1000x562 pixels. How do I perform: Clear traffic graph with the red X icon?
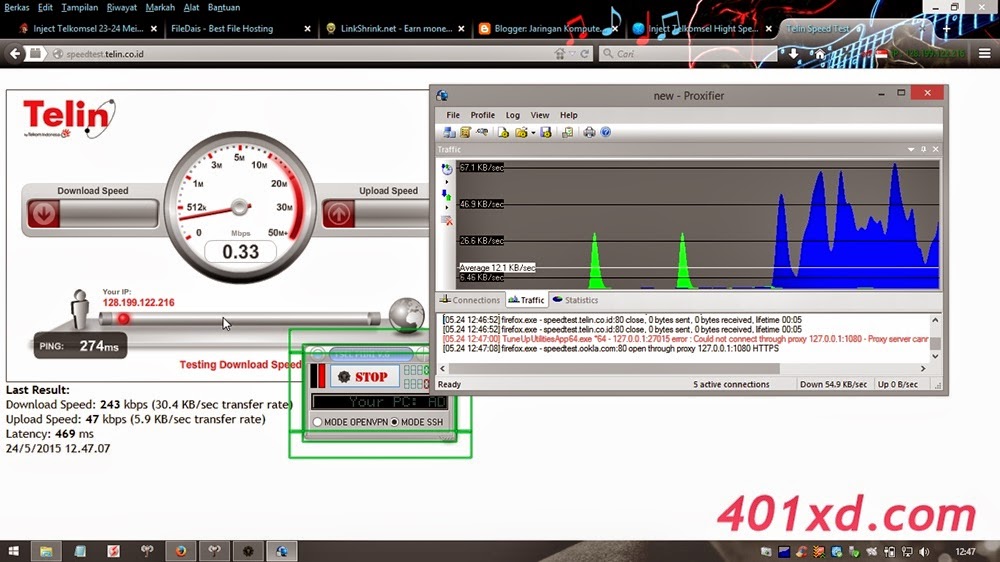coord(447,220)
